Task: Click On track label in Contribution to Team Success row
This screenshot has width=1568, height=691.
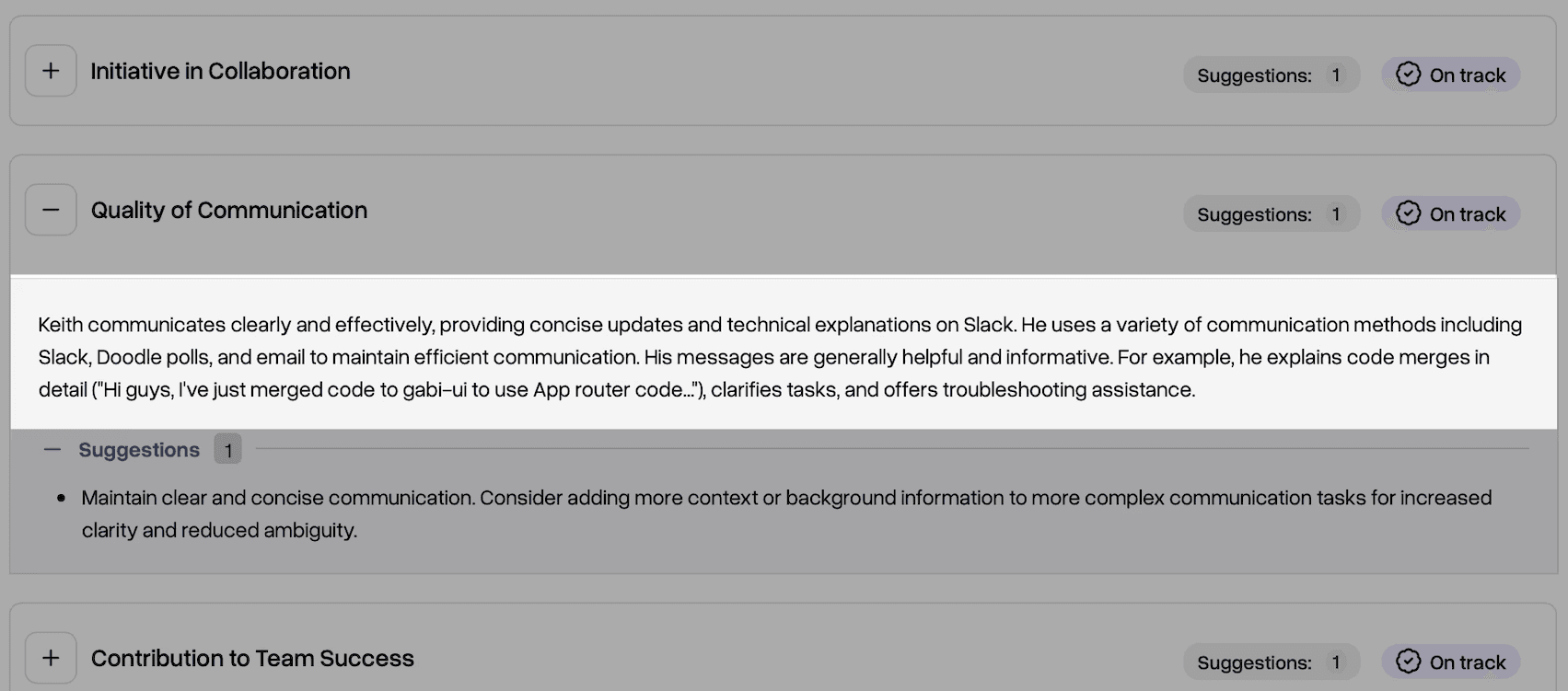Action: 1467,662
